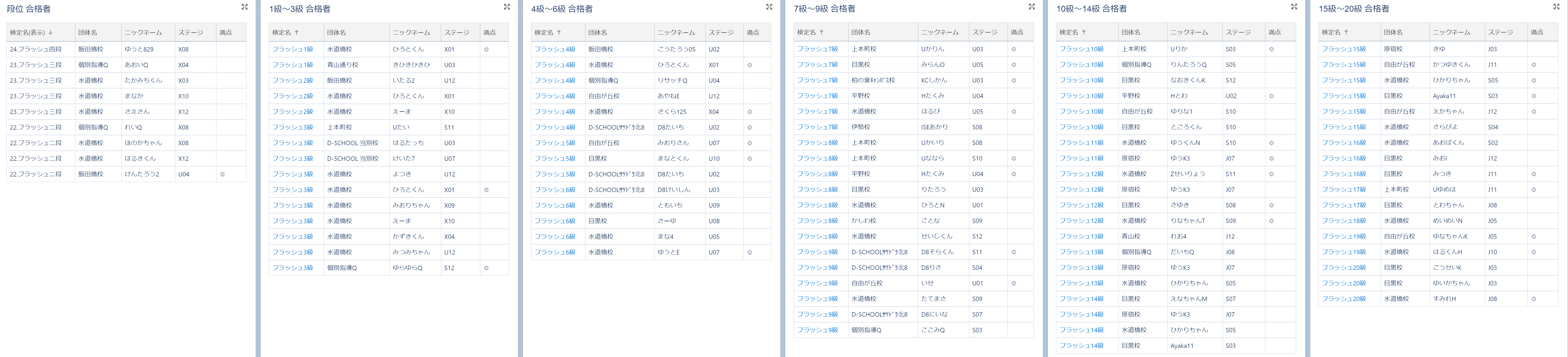
Task: Expand the 7級～9級 合格者 panel
Action: coord(1031,7)
